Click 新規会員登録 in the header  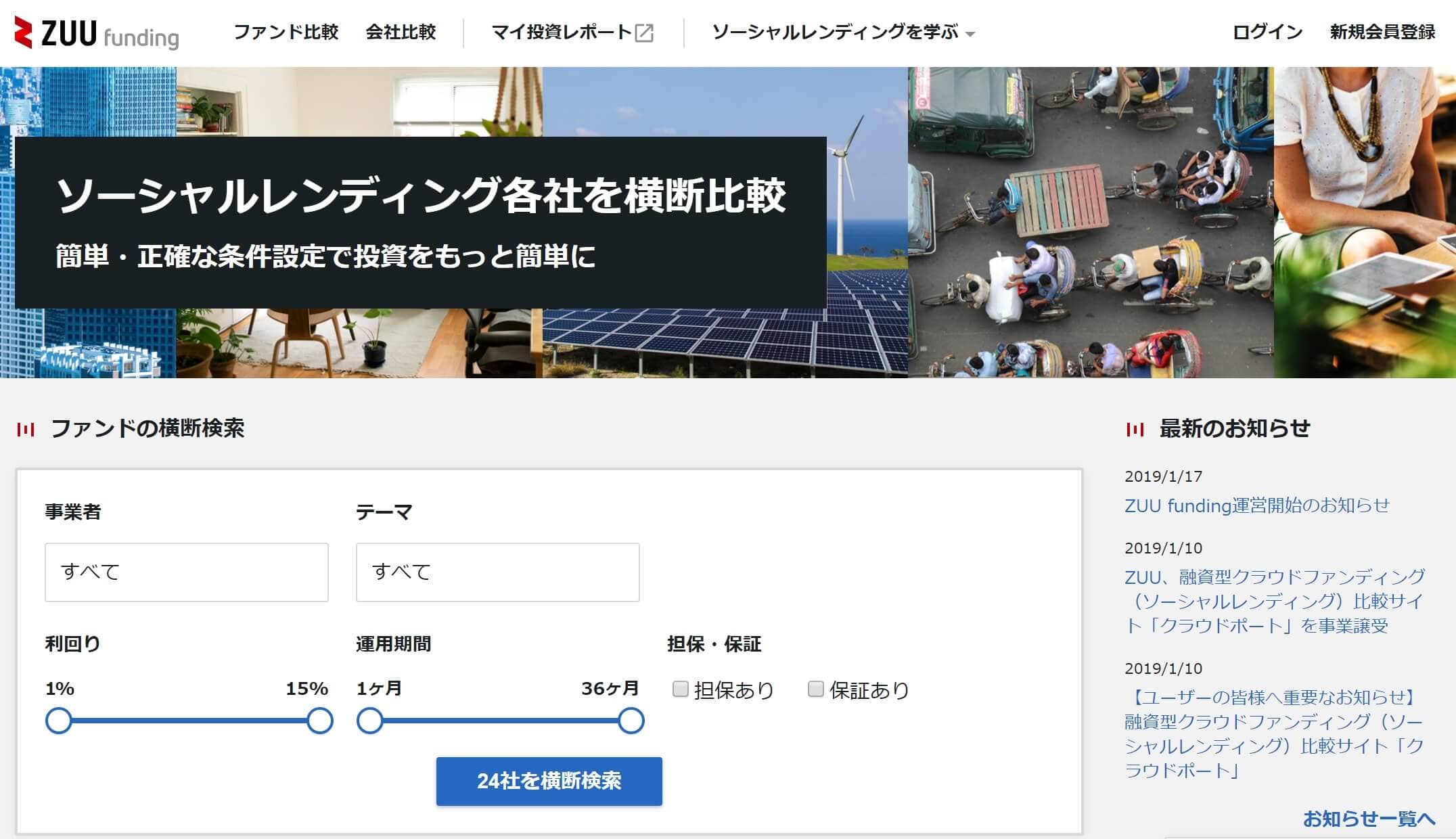pos(1382,32)
